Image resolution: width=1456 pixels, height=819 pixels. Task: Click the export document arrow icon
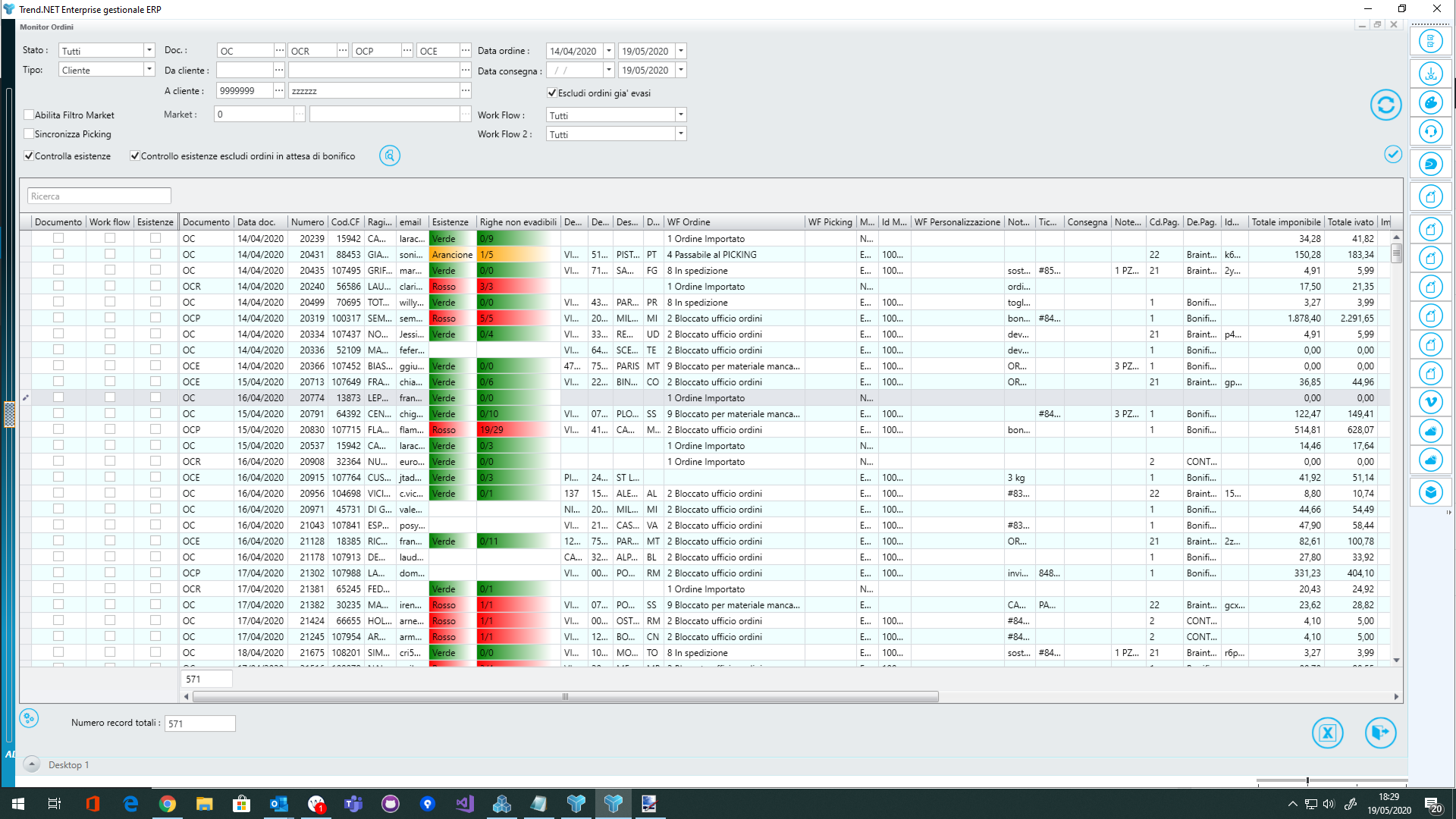click(x=1380, y=733)
